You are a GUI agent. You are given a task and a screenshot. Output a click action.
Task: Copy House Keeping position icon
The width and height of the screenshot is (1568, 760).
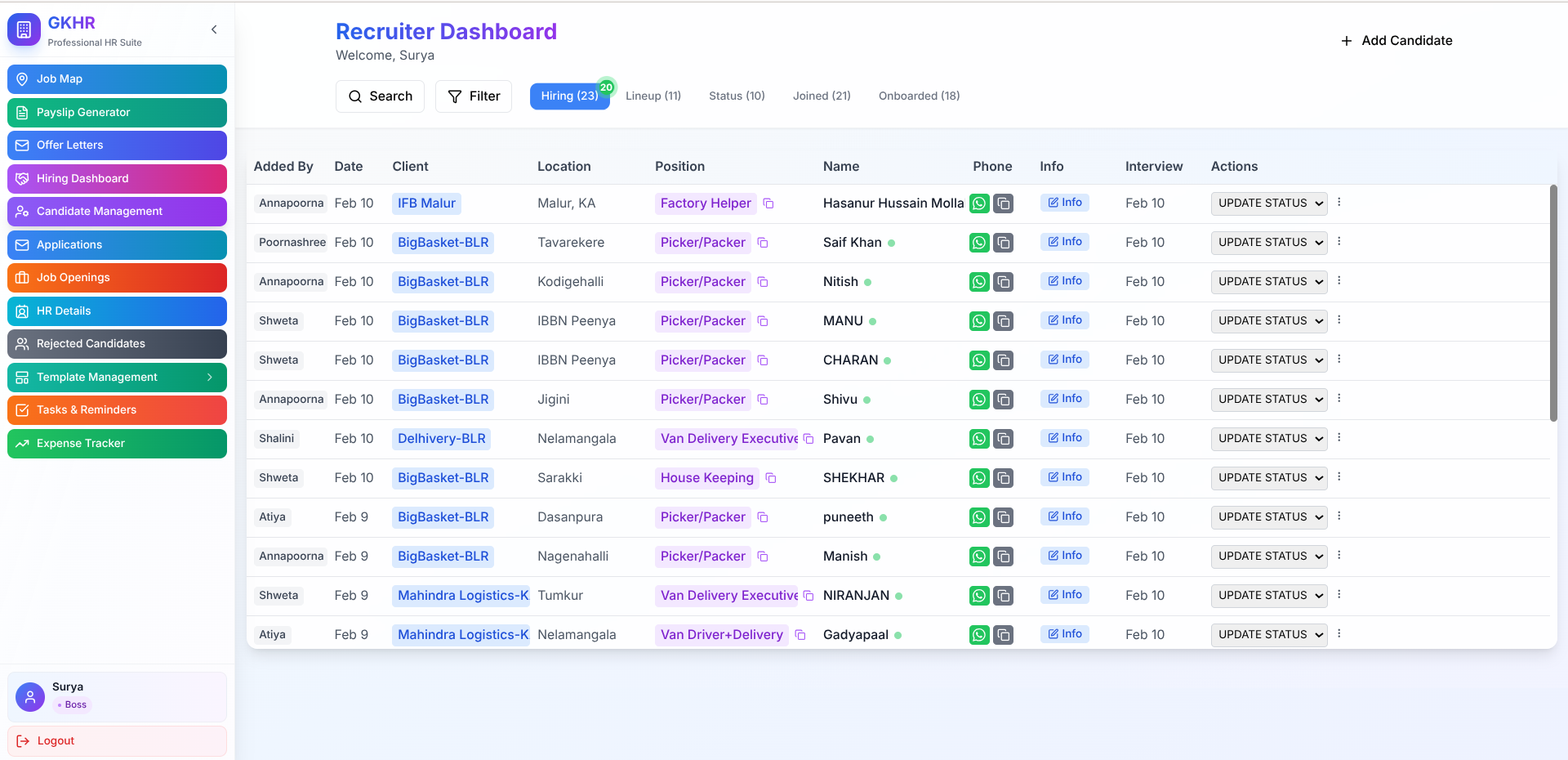tap(771, 478)
